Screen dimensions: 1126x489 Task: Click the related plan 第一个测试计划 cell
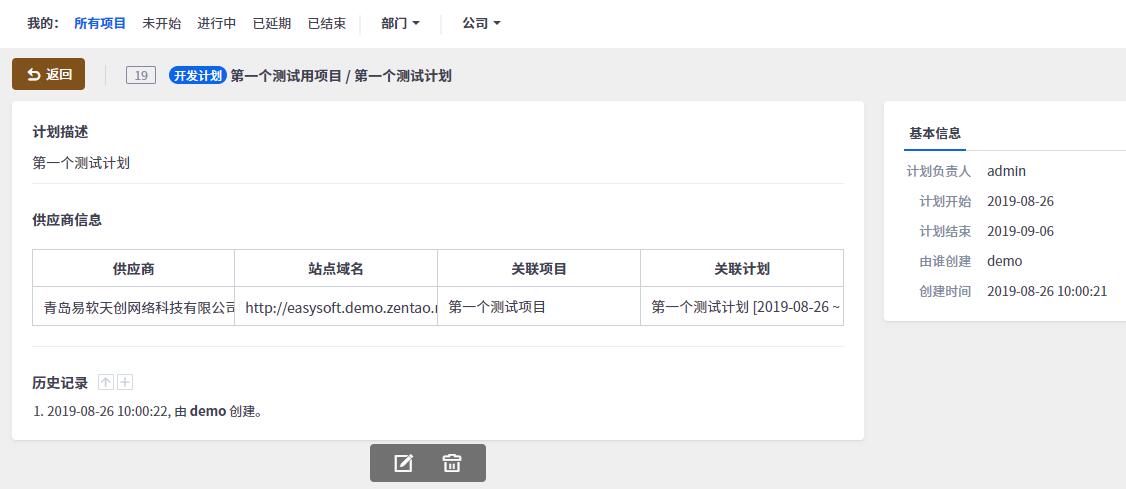pyautogui.click(x=741, y=307)
